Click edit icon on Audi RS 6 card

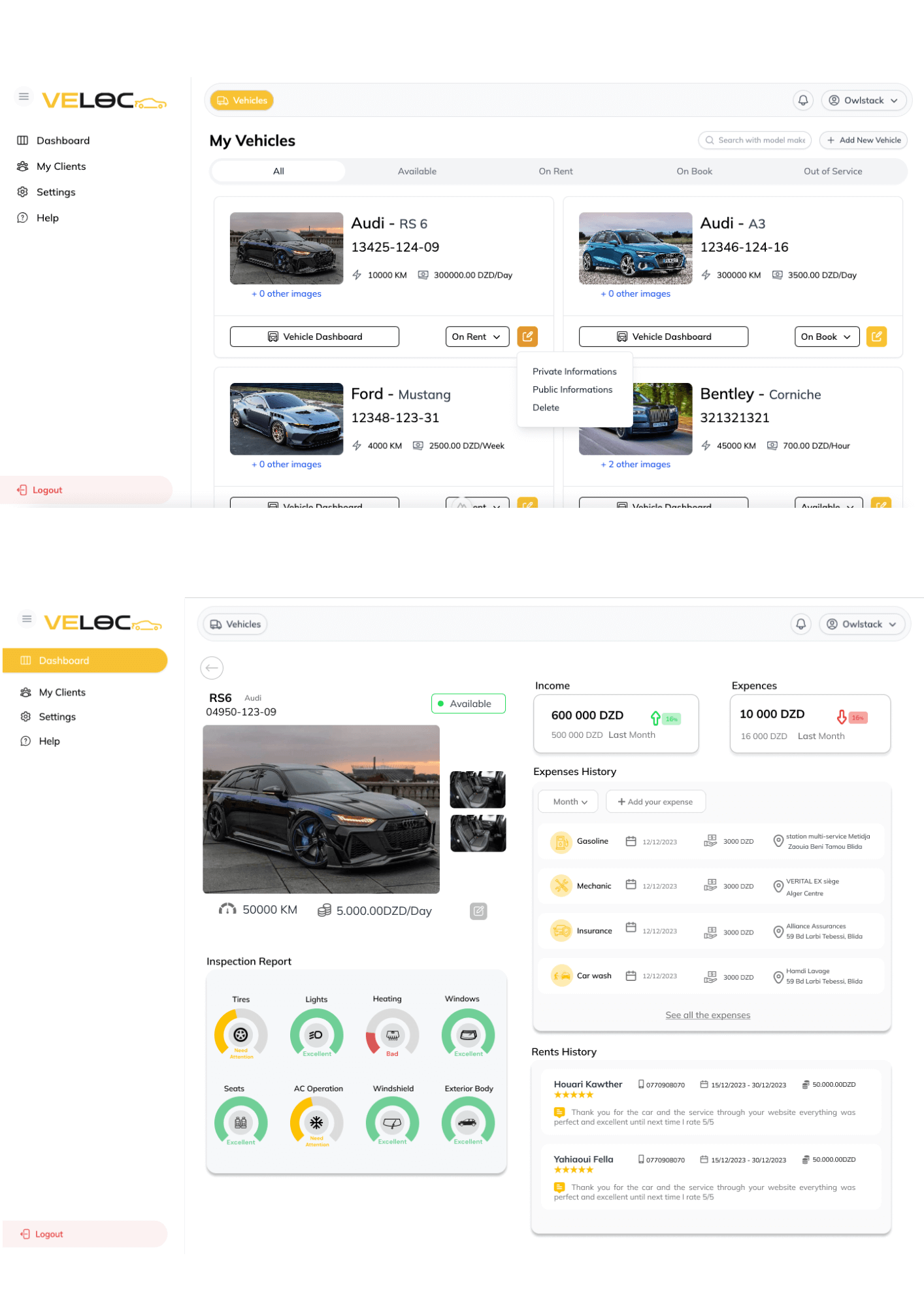pyautogui.click(x=527, y=337)
